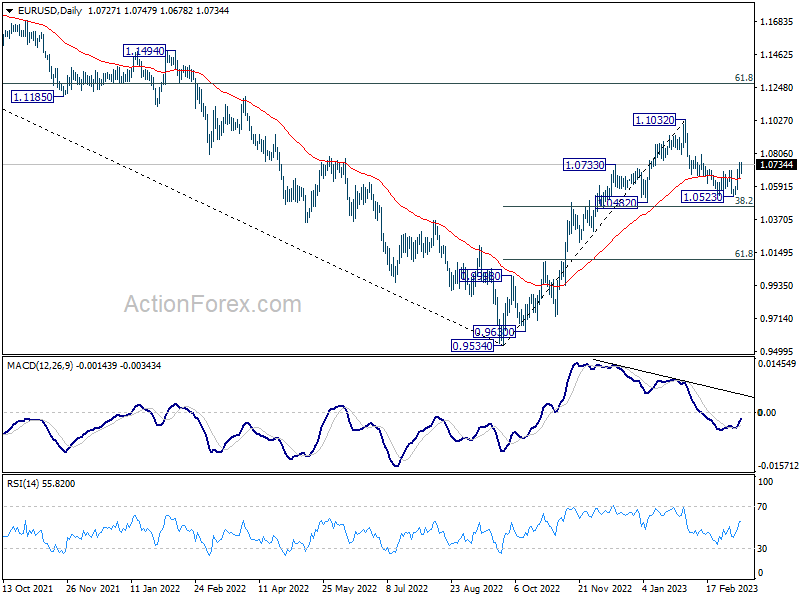Click the 0.96300 price label
This screenshot has width=800, height=600.
(494, 331)
